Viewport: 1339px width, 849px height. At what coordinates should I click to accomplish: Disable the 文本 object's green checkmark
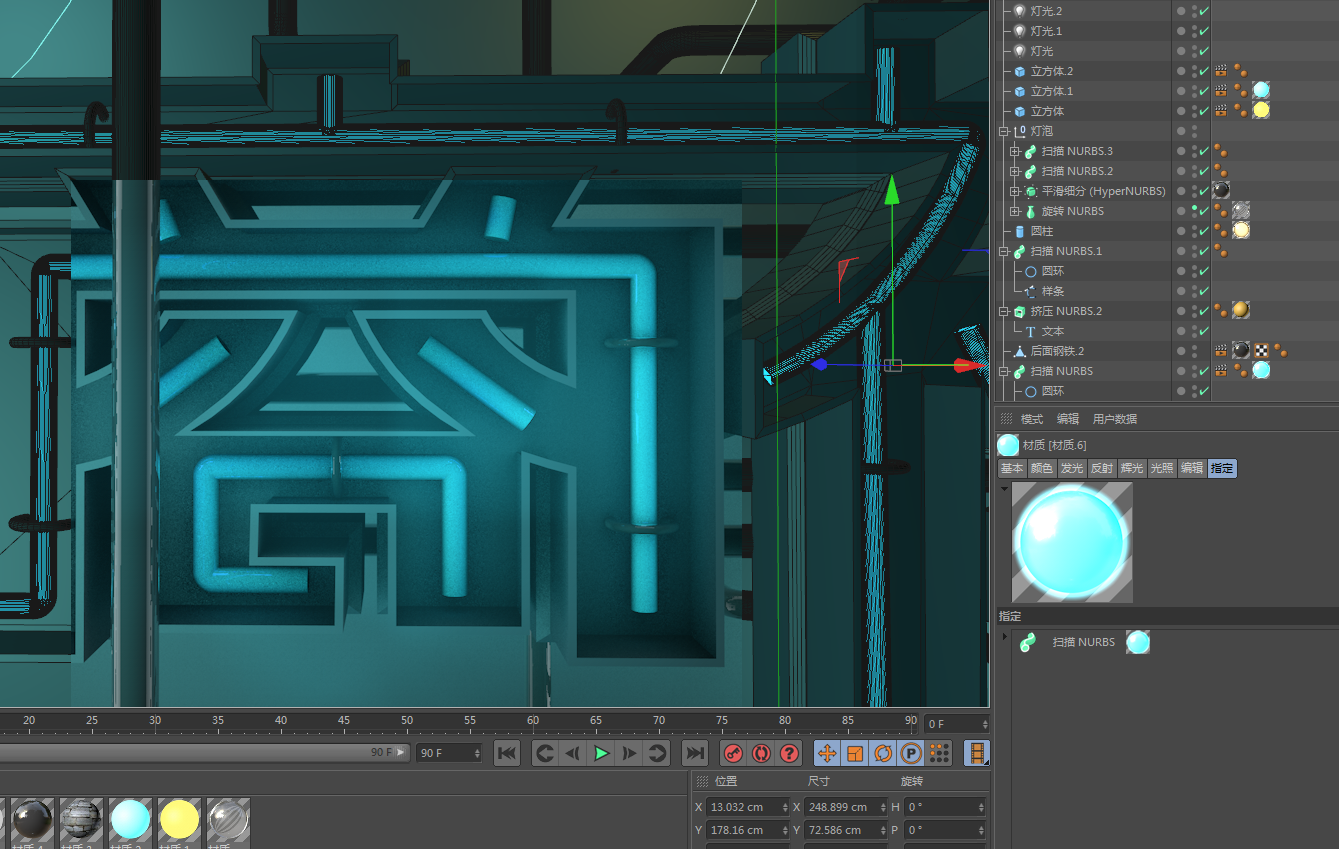(x=1204, y=331)
